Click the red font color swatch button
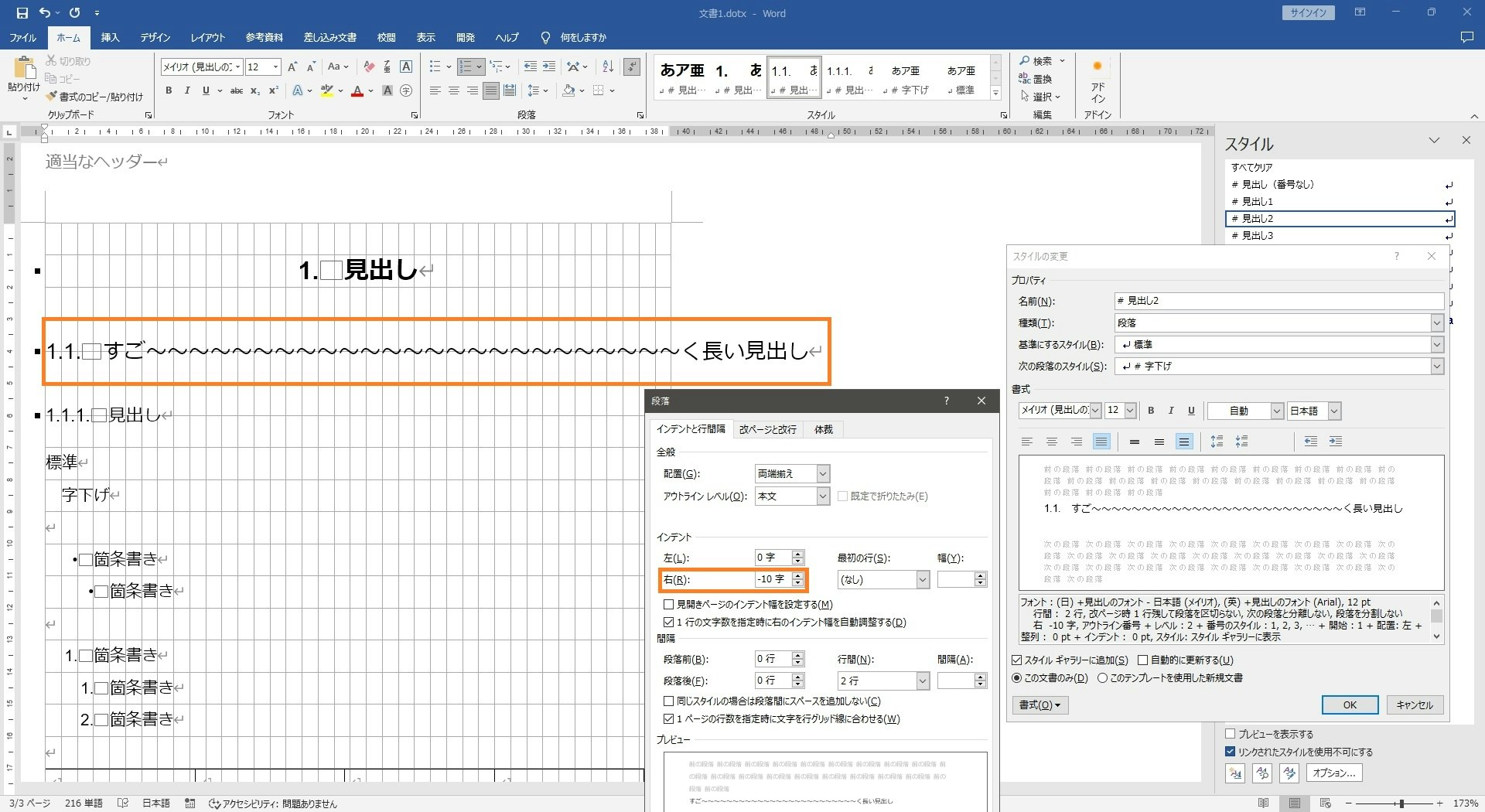This screenshot has width=1485, height=812. click(357, 90)
